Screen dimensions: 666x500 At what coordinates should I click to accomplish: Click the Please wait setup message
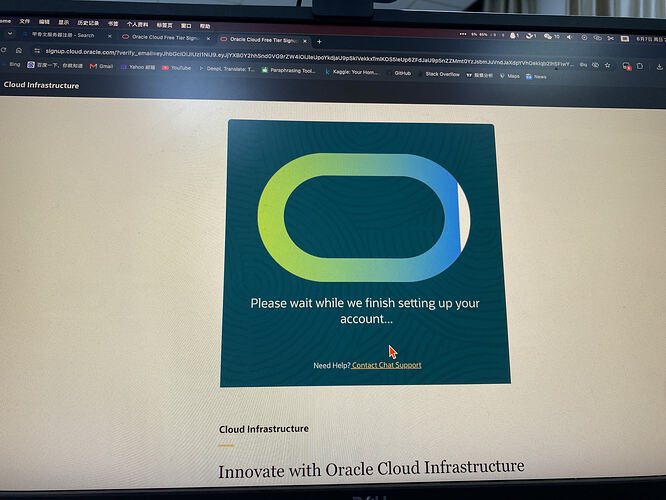pyautogui.click(x=365, y=311)
